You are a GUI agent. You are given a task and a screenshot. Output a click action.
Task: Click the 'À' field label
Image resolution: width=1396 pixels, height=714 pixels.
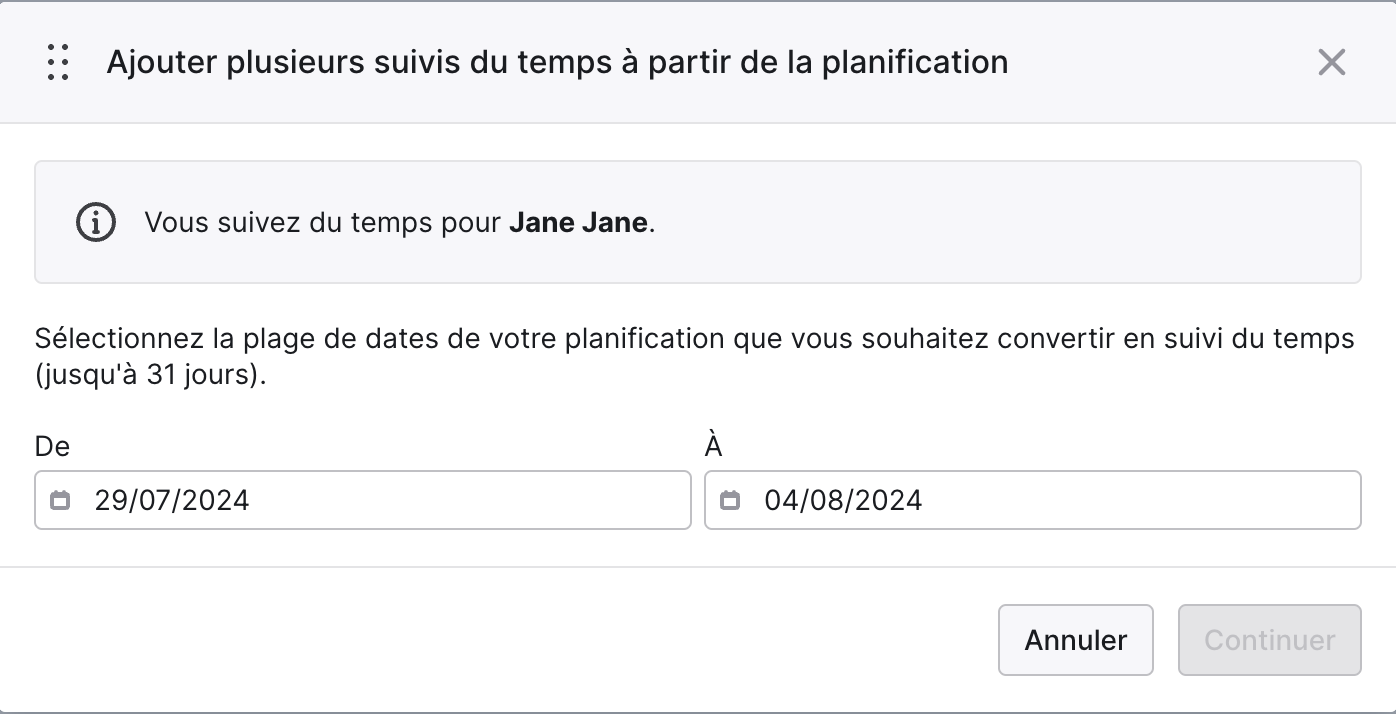[x=714, y=445]
